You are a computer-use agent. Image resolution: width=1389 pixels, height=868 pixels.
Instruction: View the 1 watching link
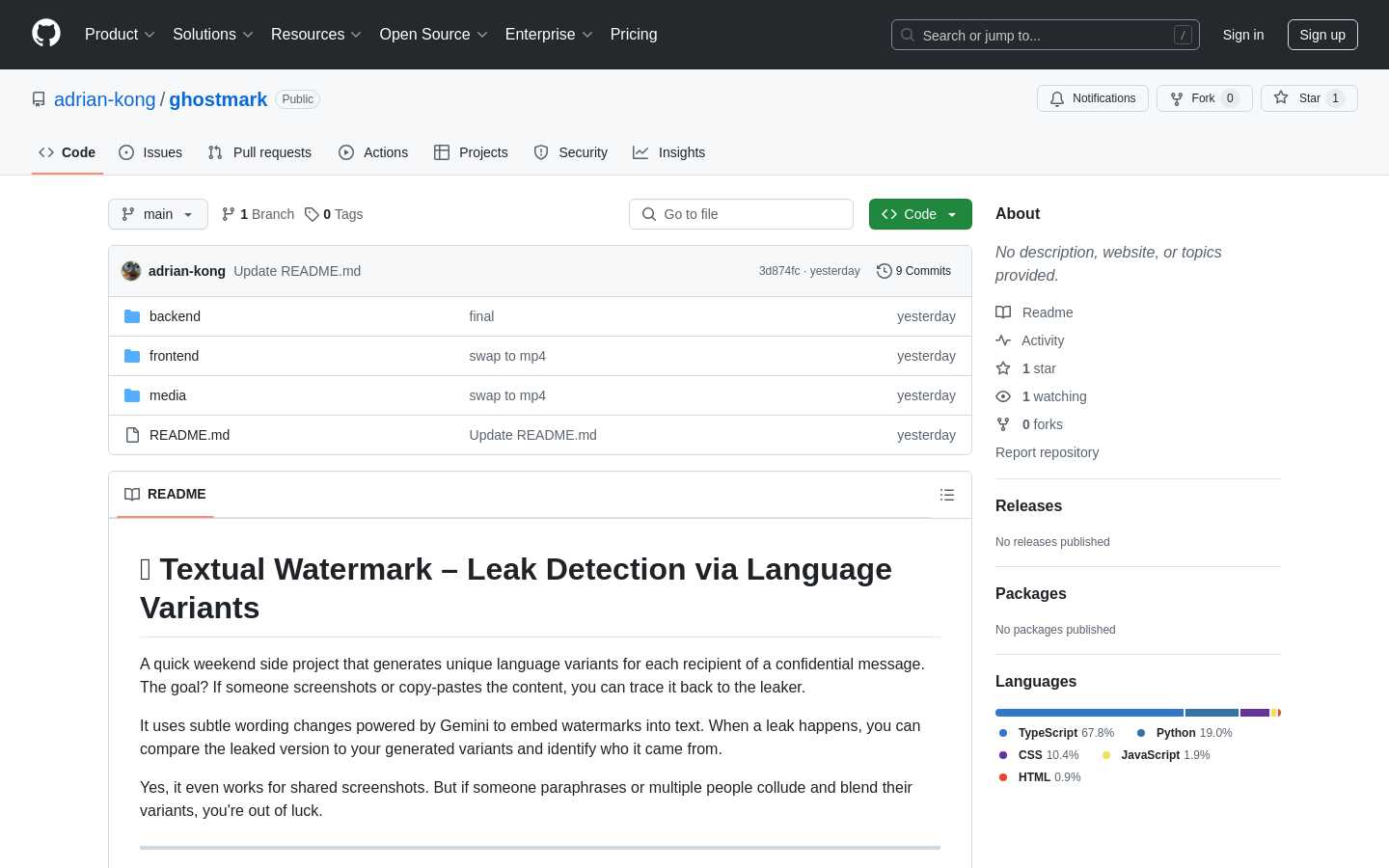(1041, 396)
